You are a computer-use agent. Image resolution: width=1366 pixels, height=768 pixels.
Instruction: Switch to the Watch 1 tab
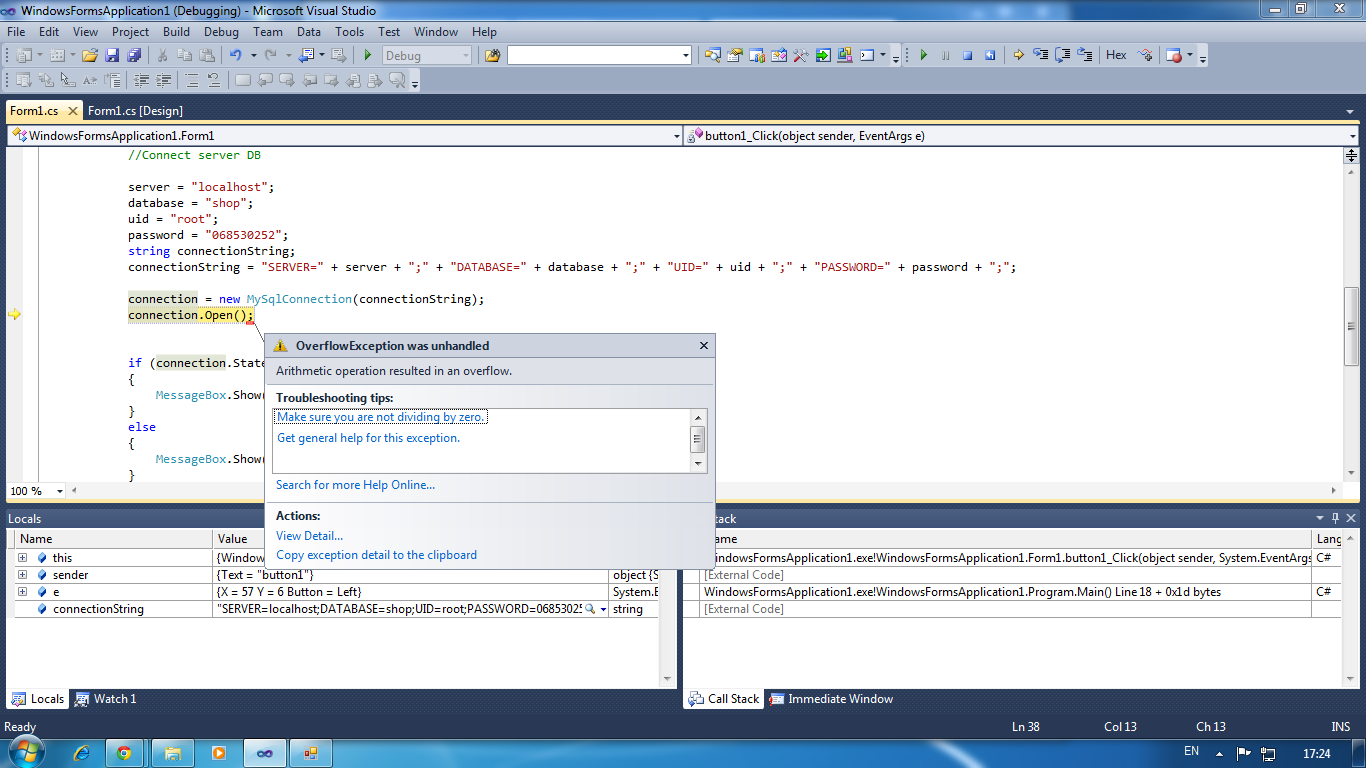106,699
